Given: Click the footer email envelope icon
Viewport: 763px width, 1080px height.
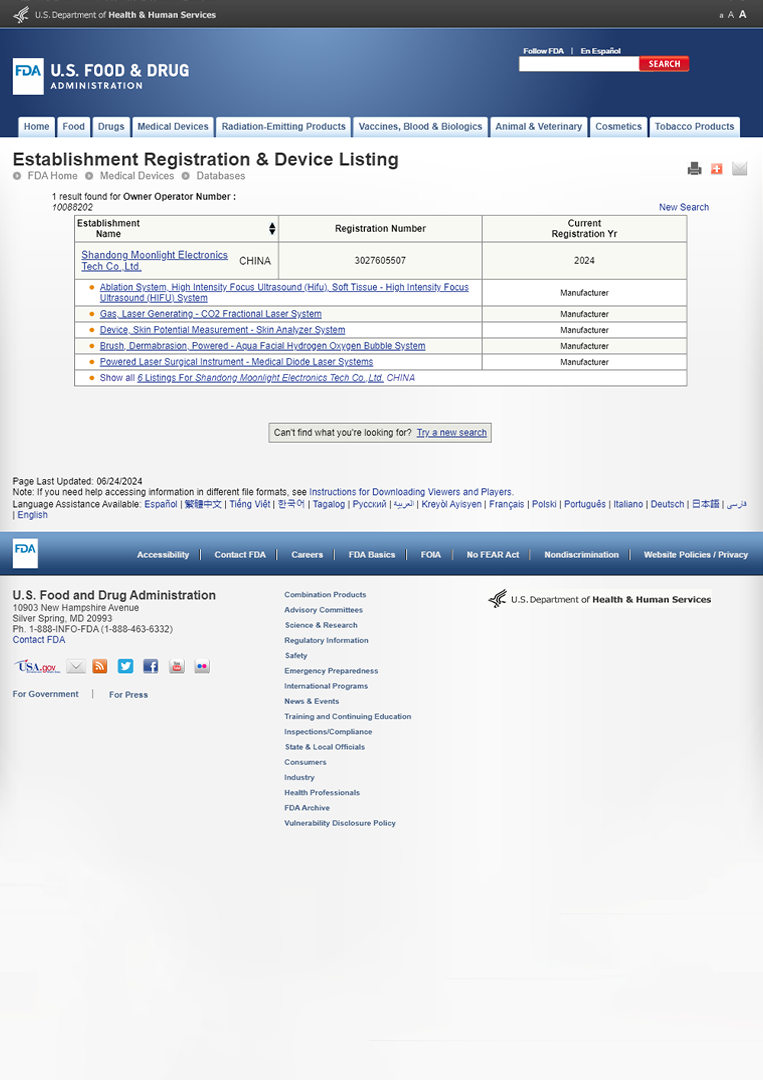Looking at the screenshot, I should (76, 666).
